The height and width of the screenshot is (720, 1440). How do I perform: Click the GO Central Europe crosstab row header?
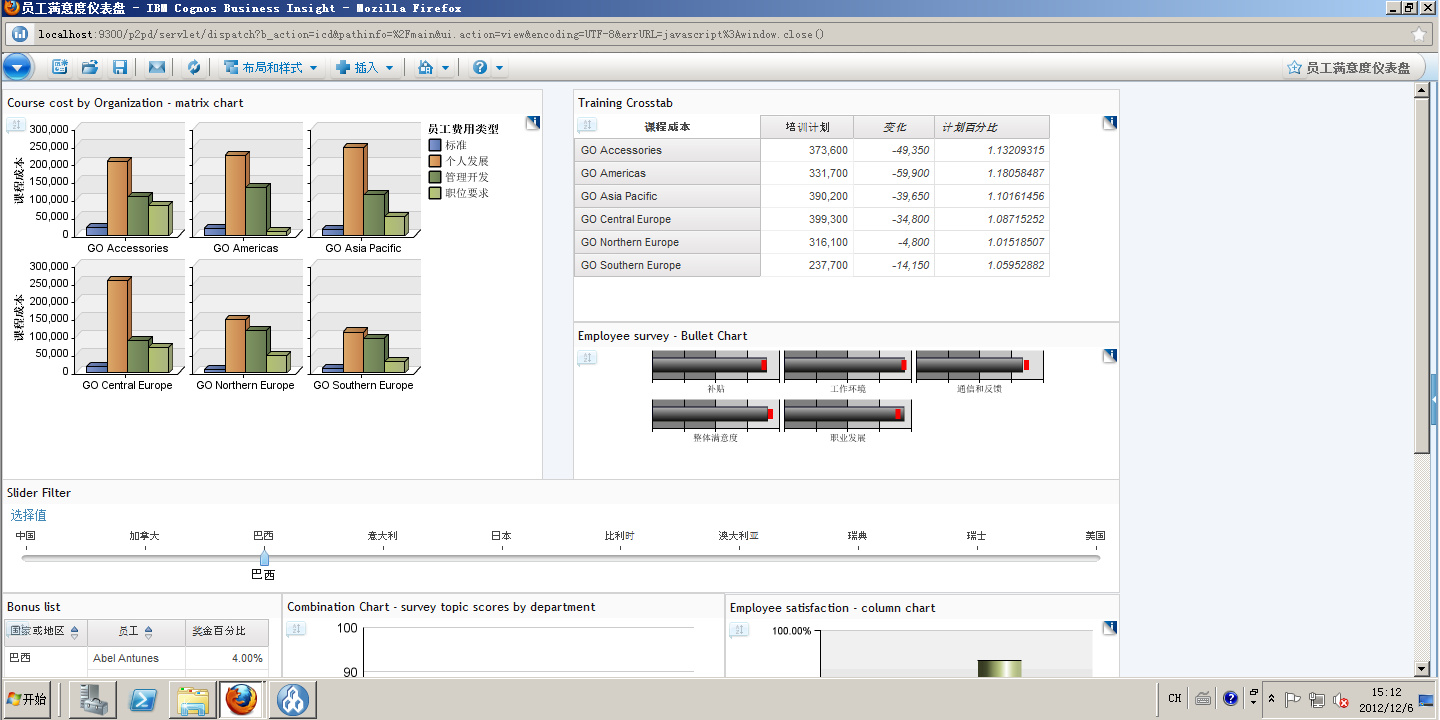point(667,219)
